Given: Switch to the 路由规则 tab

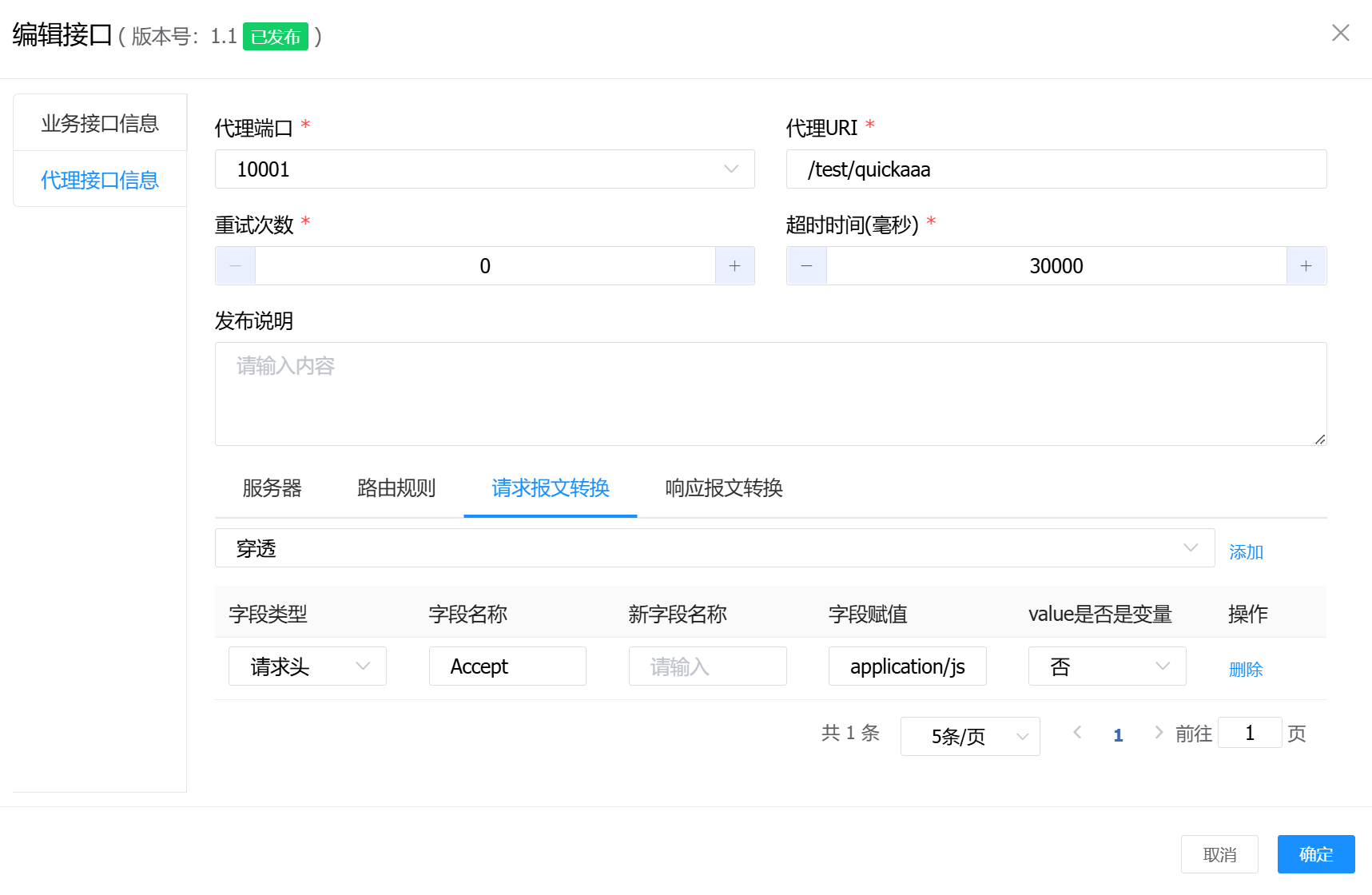Looking at the screenshot, I should (396, 488).
